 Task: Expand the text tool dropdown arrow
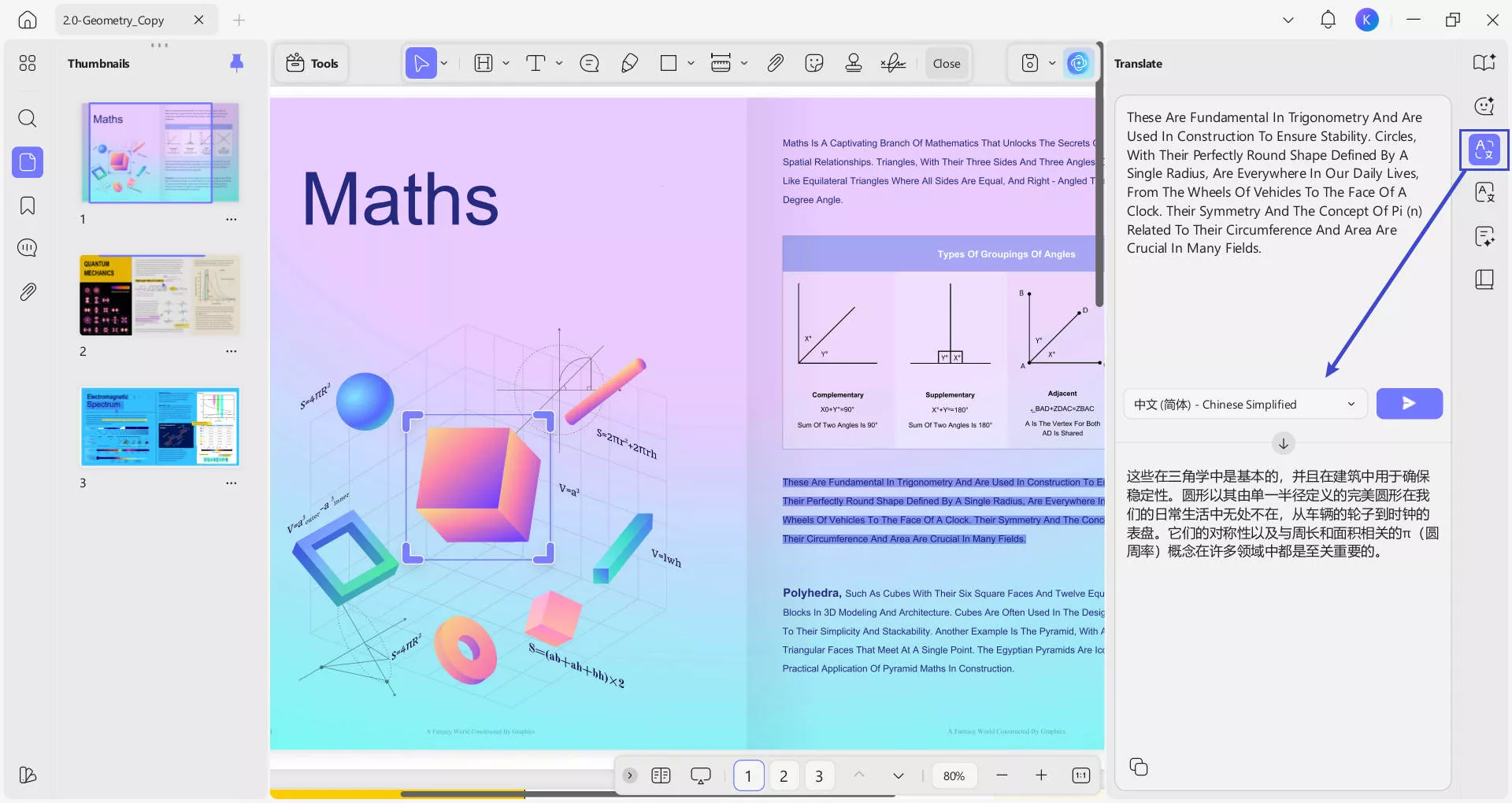[559, 63]
